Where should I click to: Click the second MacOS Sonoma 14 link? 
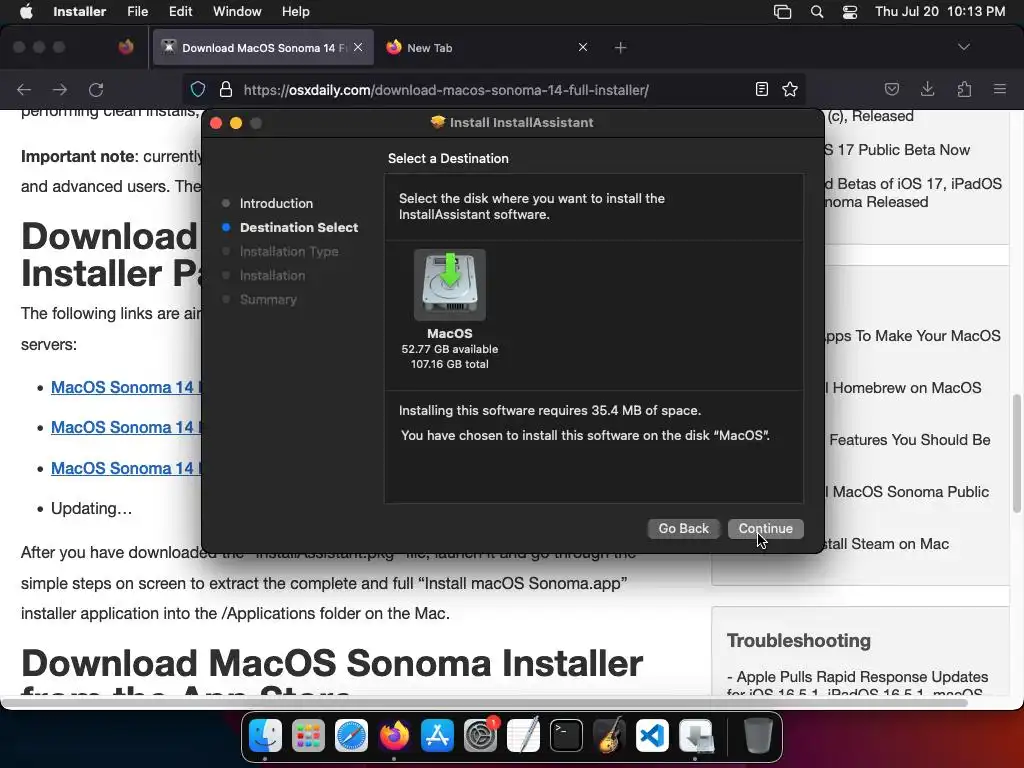point(126,427)
